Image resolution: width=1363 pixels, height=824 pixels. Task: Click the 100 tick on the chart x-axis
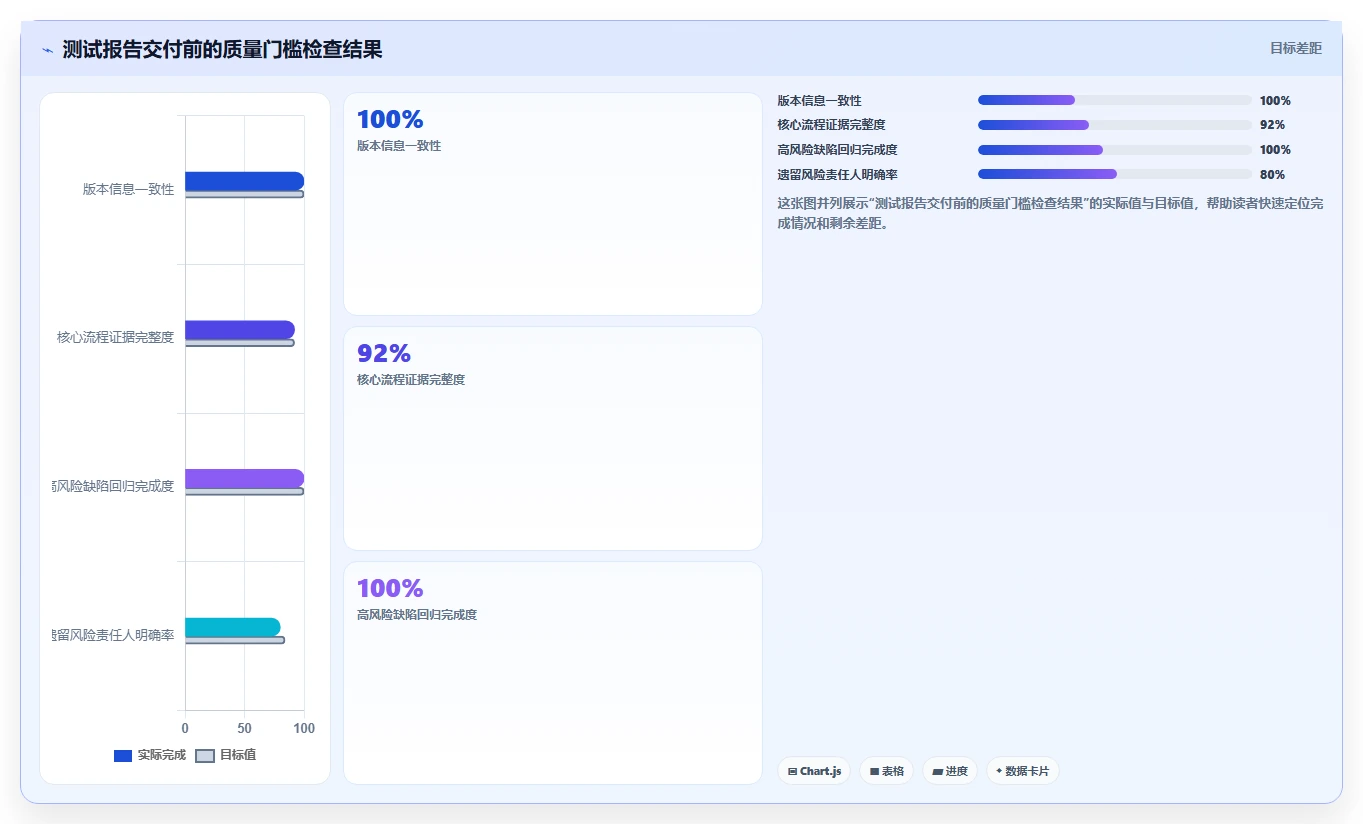[x=304, y=728]
